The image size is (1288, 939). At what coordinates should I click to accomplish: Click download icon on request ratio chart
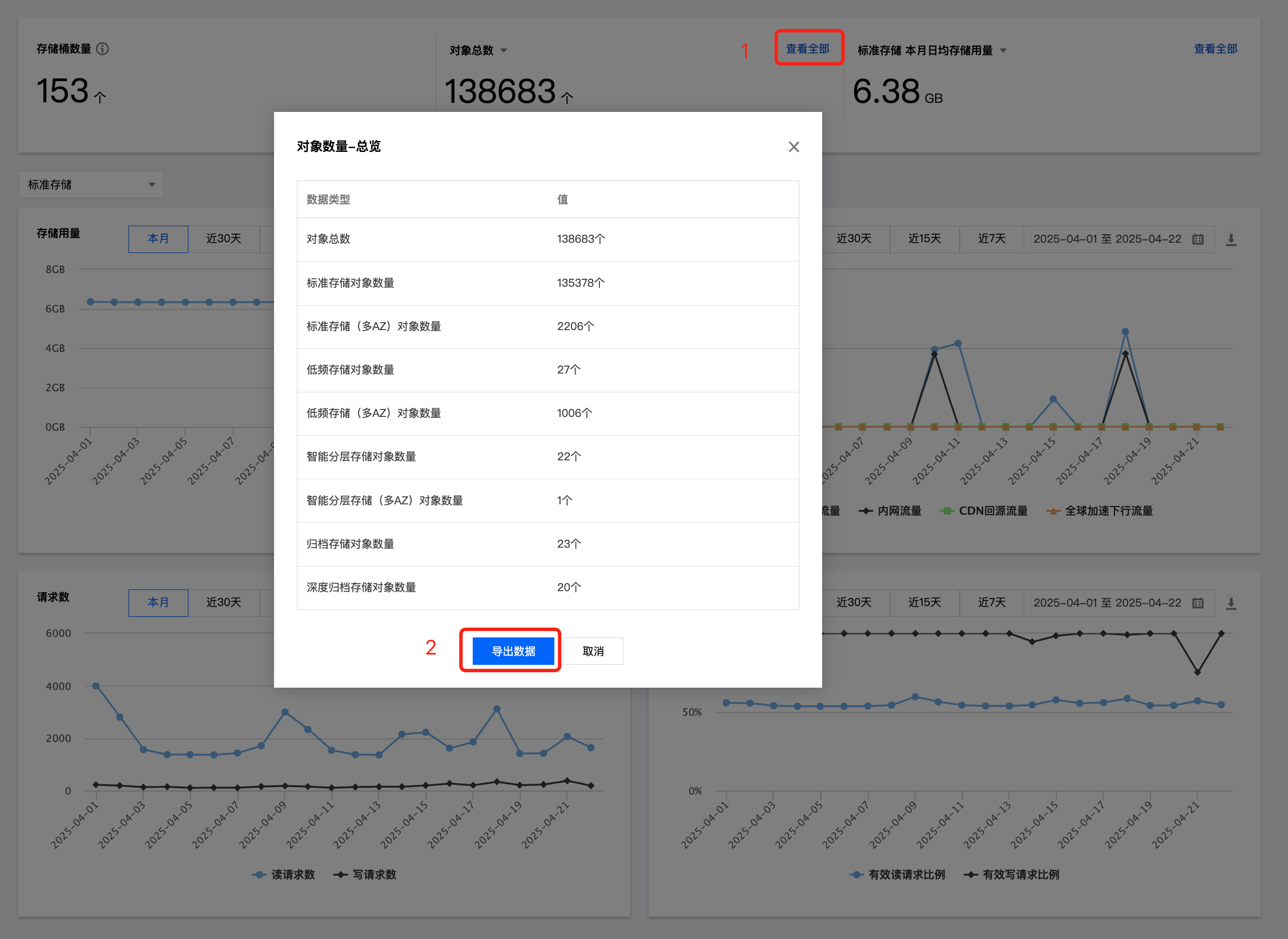(x=1231, y=603)
